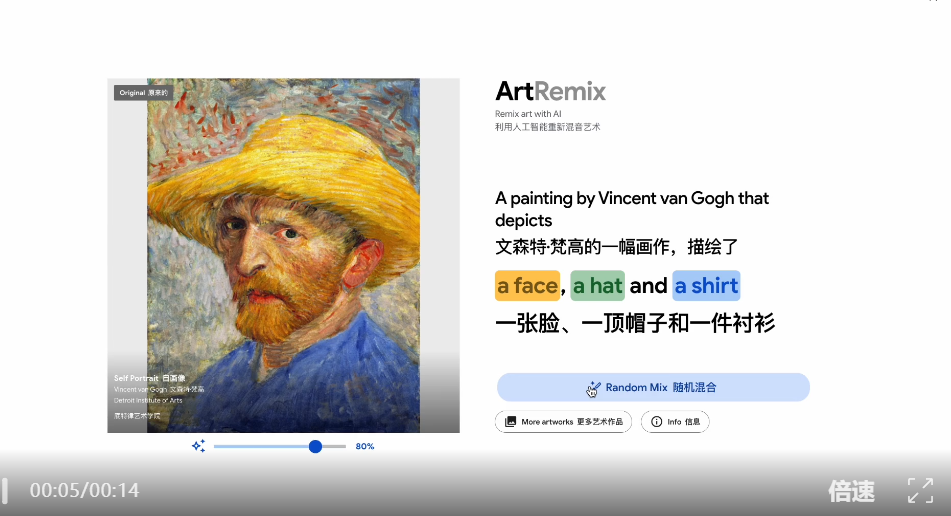Click the Van Gogh self portrait image
This screenshot has width=951, height=516.
point(283,255)
